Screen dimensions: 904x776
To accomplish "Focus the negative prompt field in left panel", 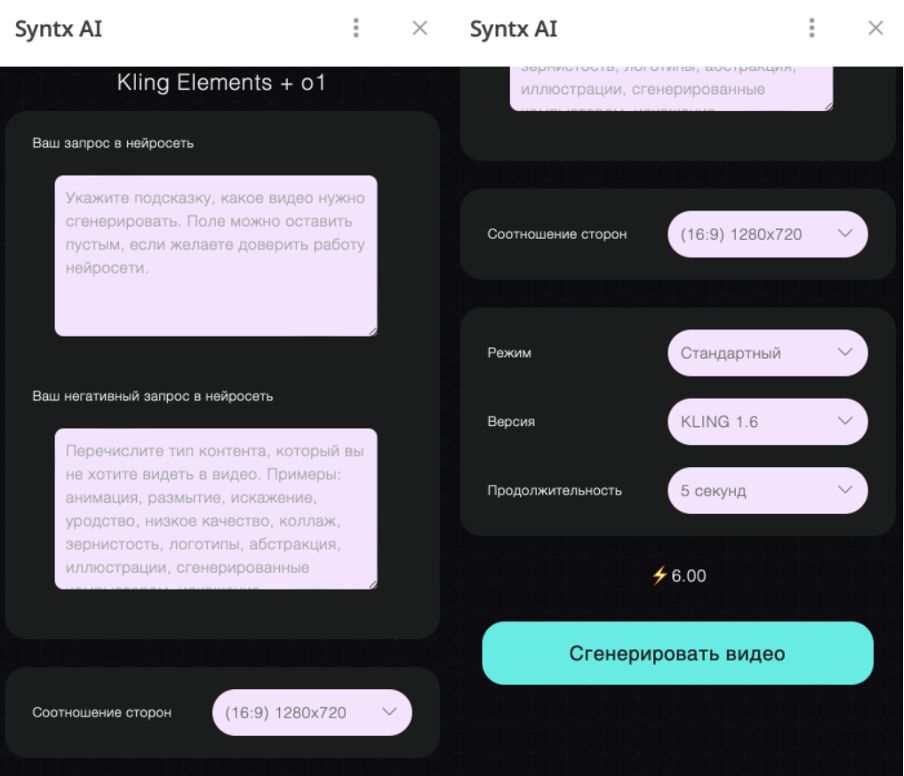I will [x=215, y=508].
